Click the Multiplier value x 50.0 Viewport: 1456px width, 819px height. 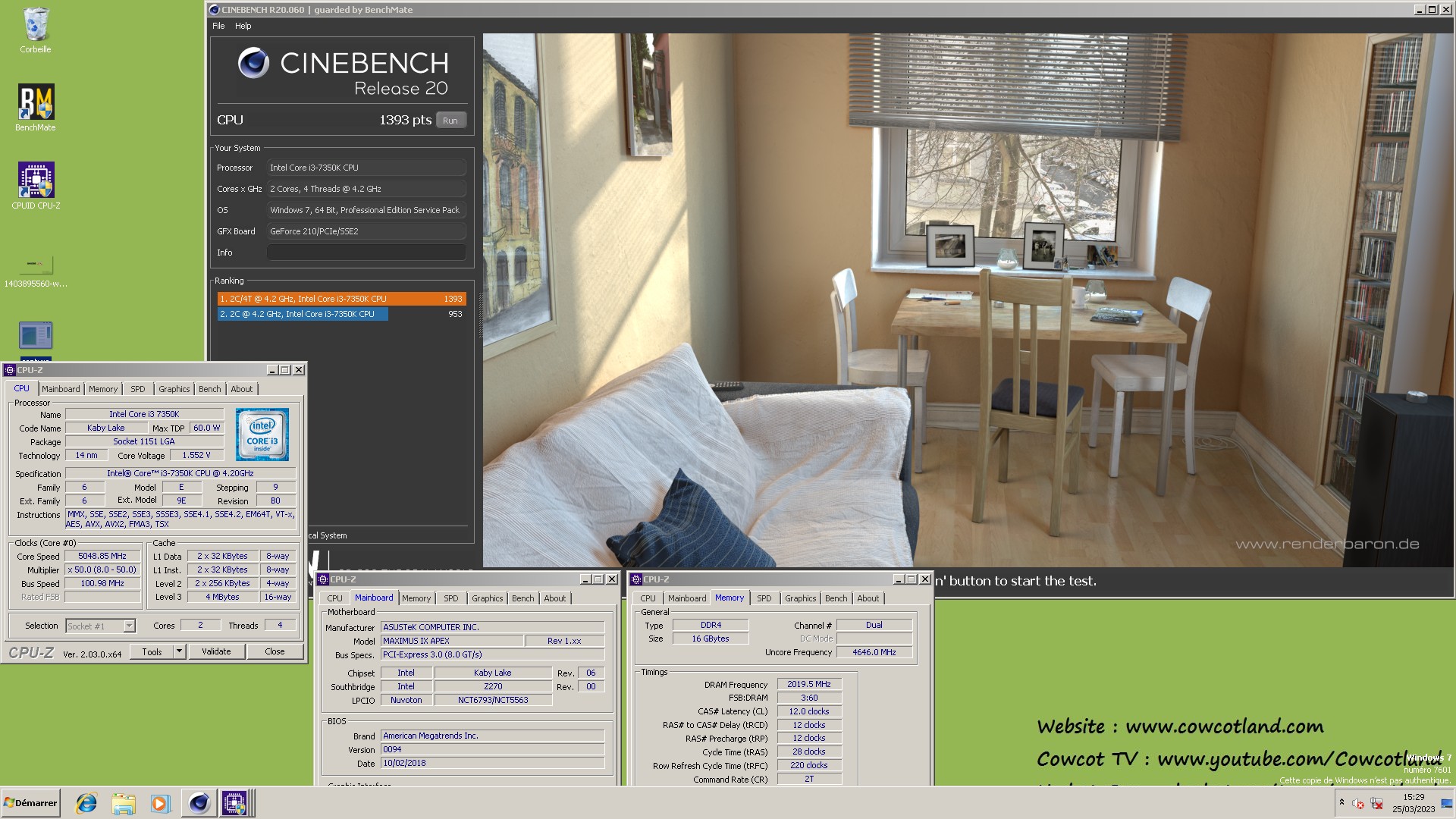click(x=102, y=570)
